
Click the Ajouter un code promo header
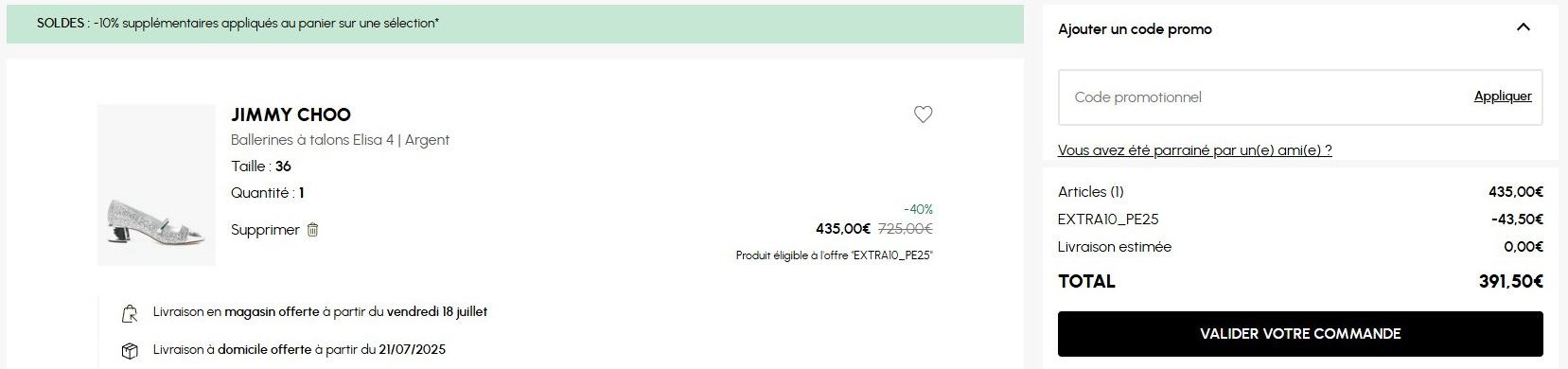point(1135,29)
